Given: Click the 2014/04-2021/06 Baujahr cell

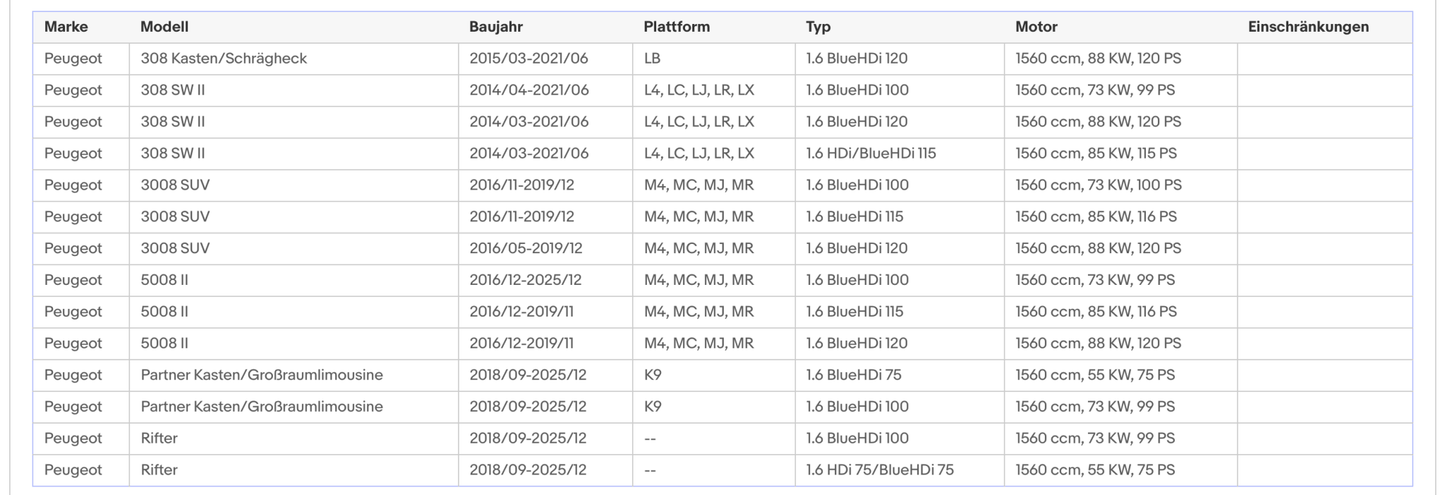Looking at the screenshot, I should (x=529, y=90).
